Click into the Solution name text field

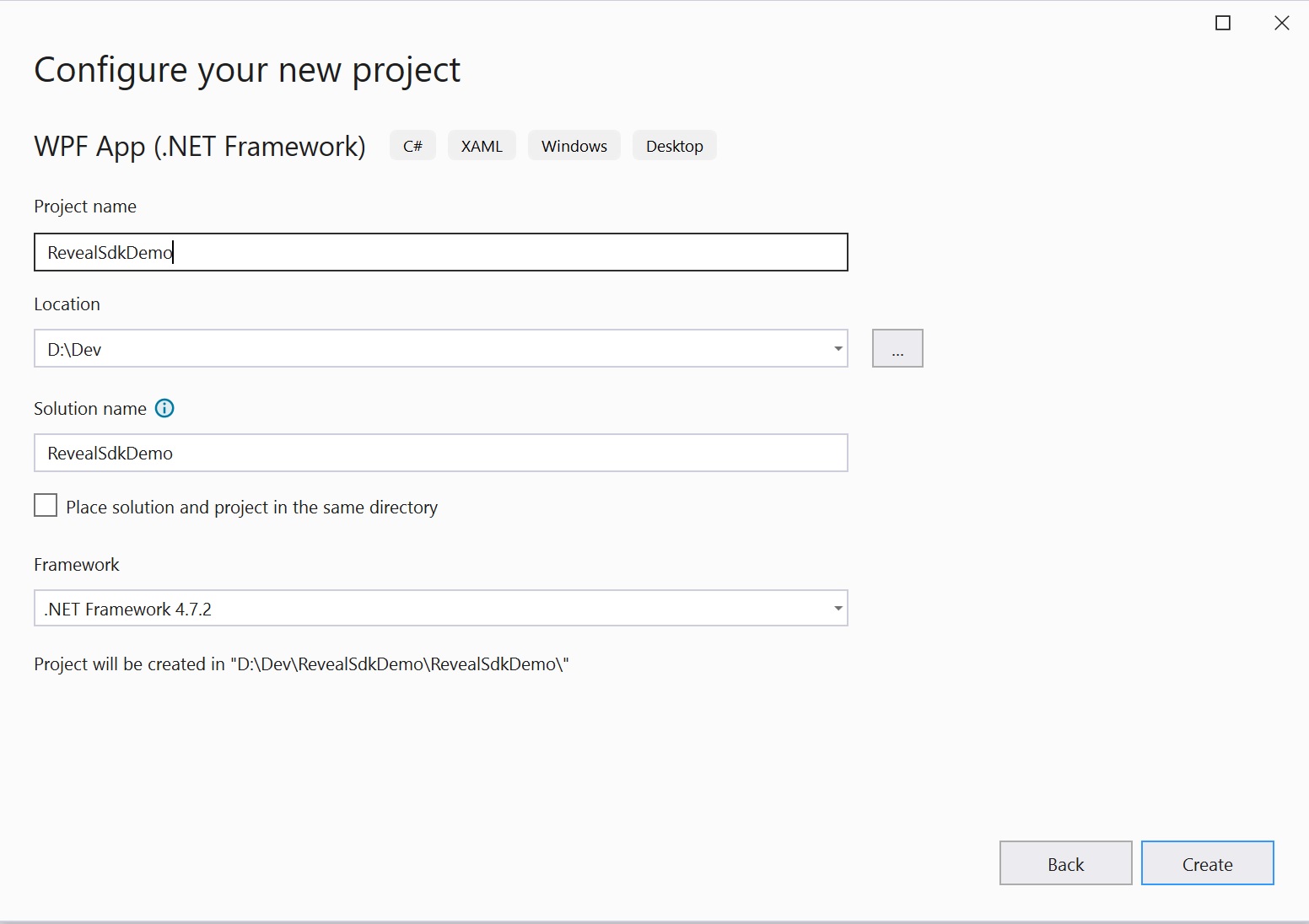pos(440,454)
